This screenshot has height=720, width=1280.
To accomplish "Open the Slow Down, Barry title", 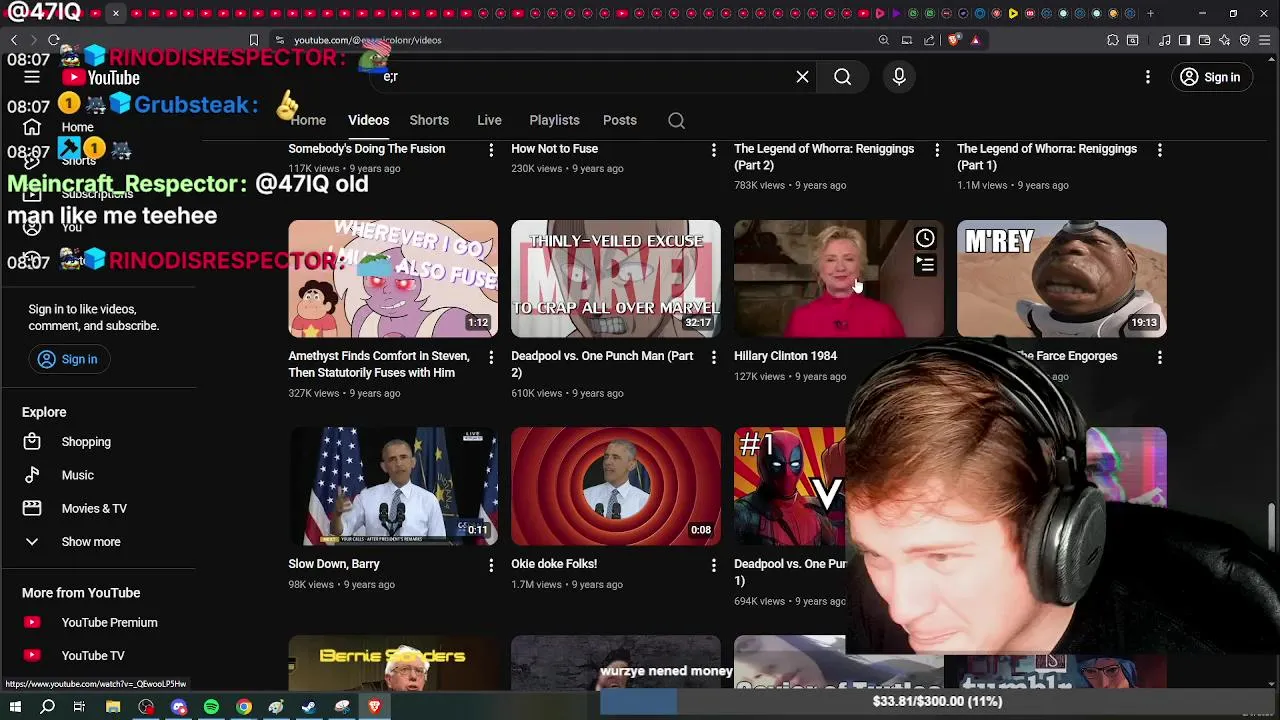I will tap(334, 564).
